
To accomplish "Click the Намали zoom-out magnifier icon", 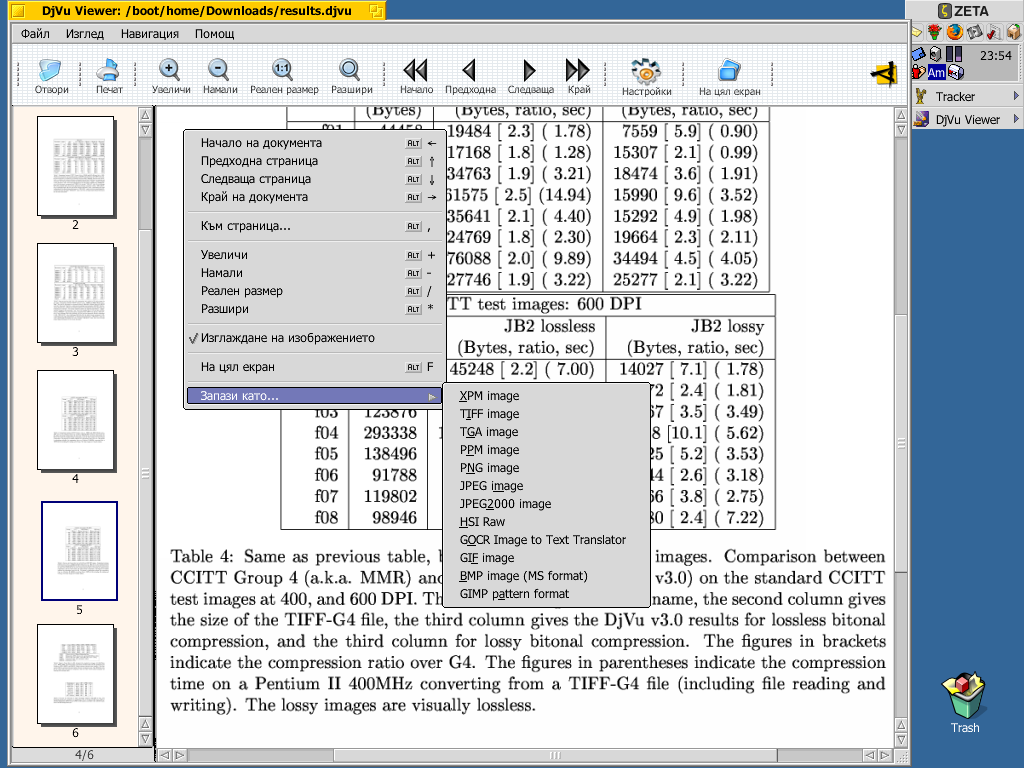I will 219,70.
